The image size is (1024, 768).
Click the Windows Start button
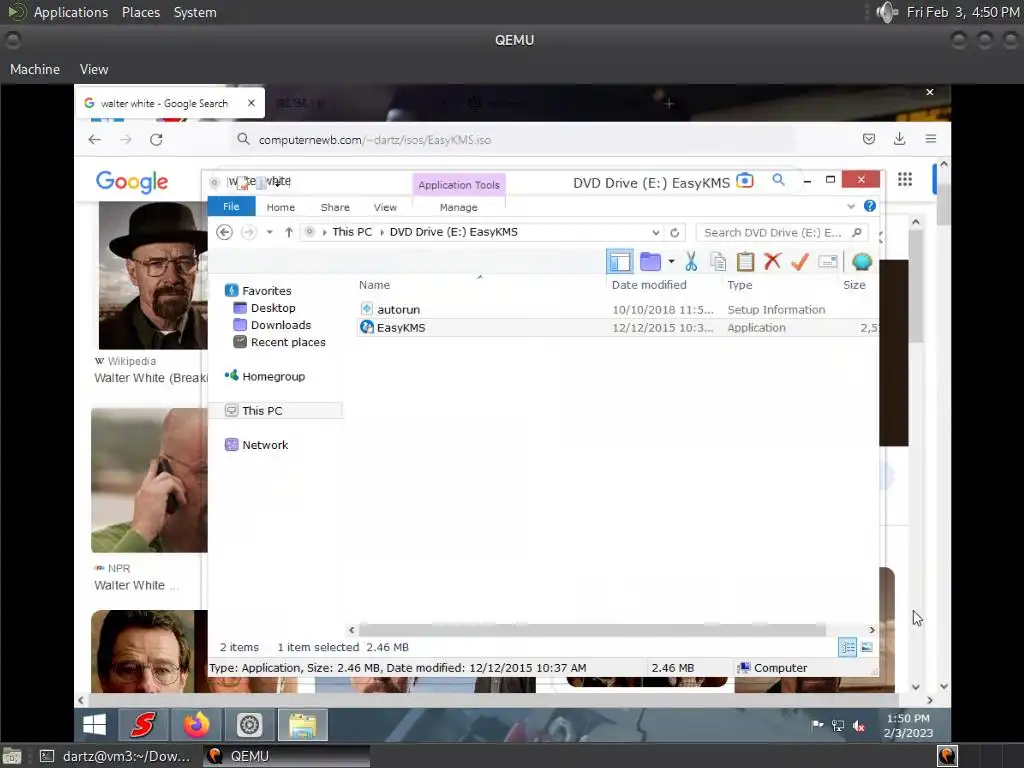pyautogui.click(x=95, y=725)
